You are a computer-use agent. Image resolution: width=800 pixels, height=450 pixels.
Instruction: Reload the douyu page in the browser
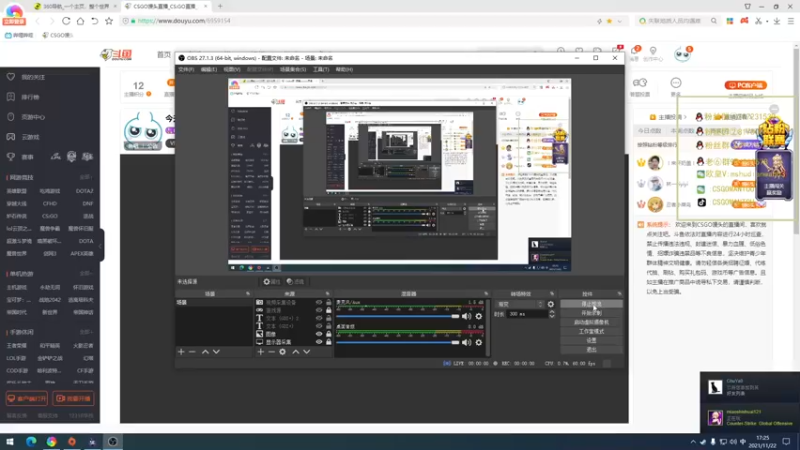[x=66, y=21]
